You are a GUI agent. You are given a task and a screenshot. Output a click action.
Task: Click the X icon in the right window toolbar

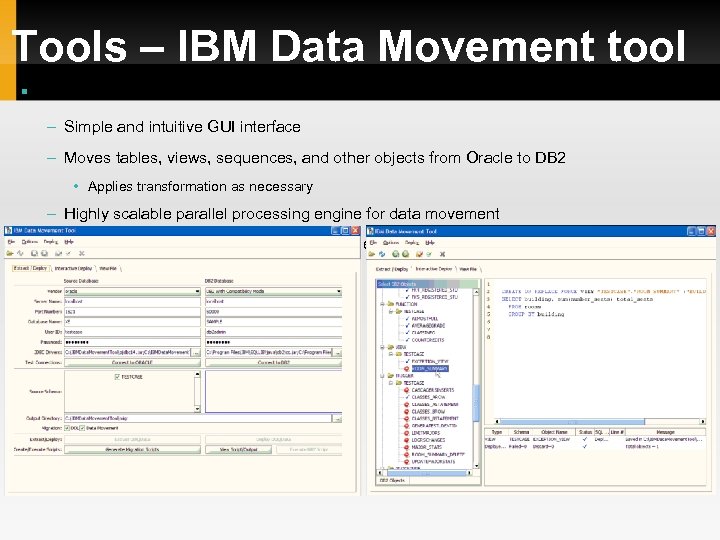coord(442,254)
